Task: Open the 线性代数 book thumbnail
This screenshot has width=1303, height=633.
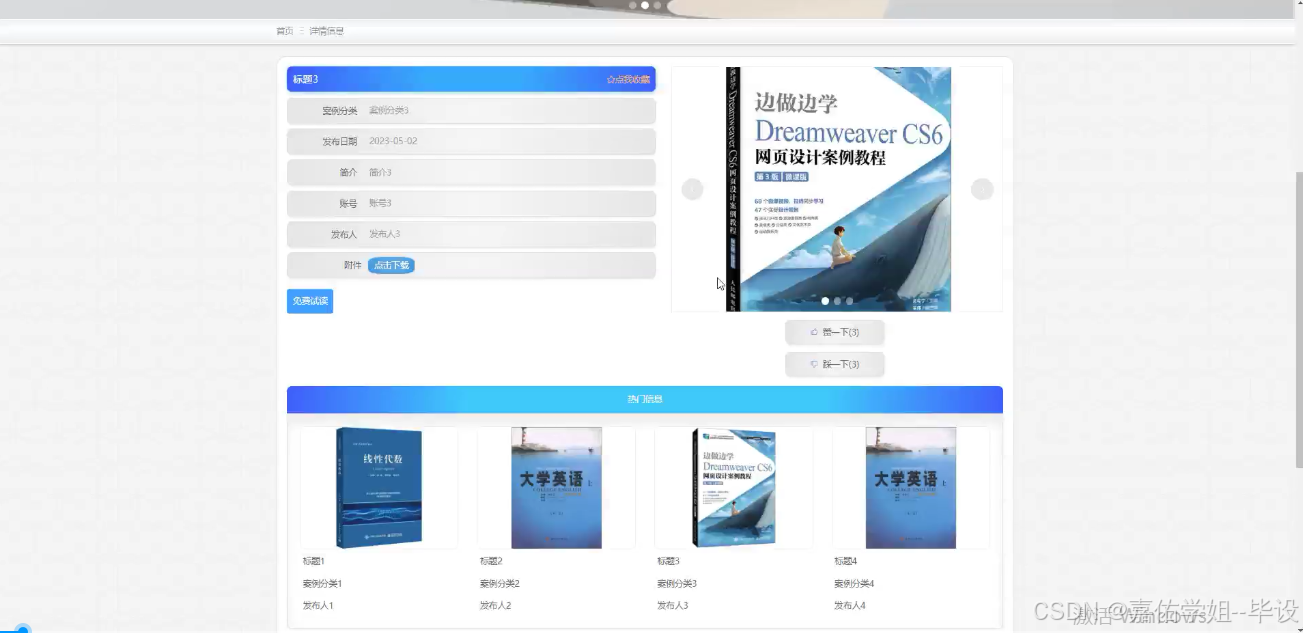Action: tap(379, 488)
